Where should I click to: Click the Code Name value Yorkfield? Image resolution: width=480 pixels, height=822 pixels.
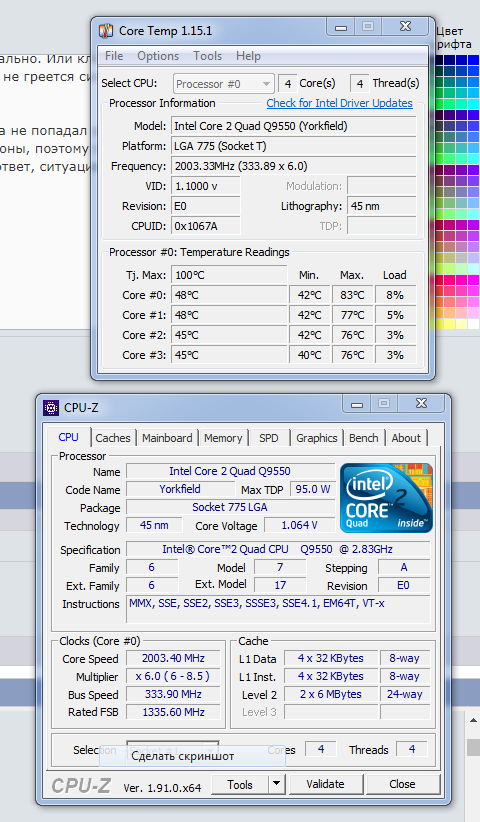pyautogui.click(x=180, y=489)
